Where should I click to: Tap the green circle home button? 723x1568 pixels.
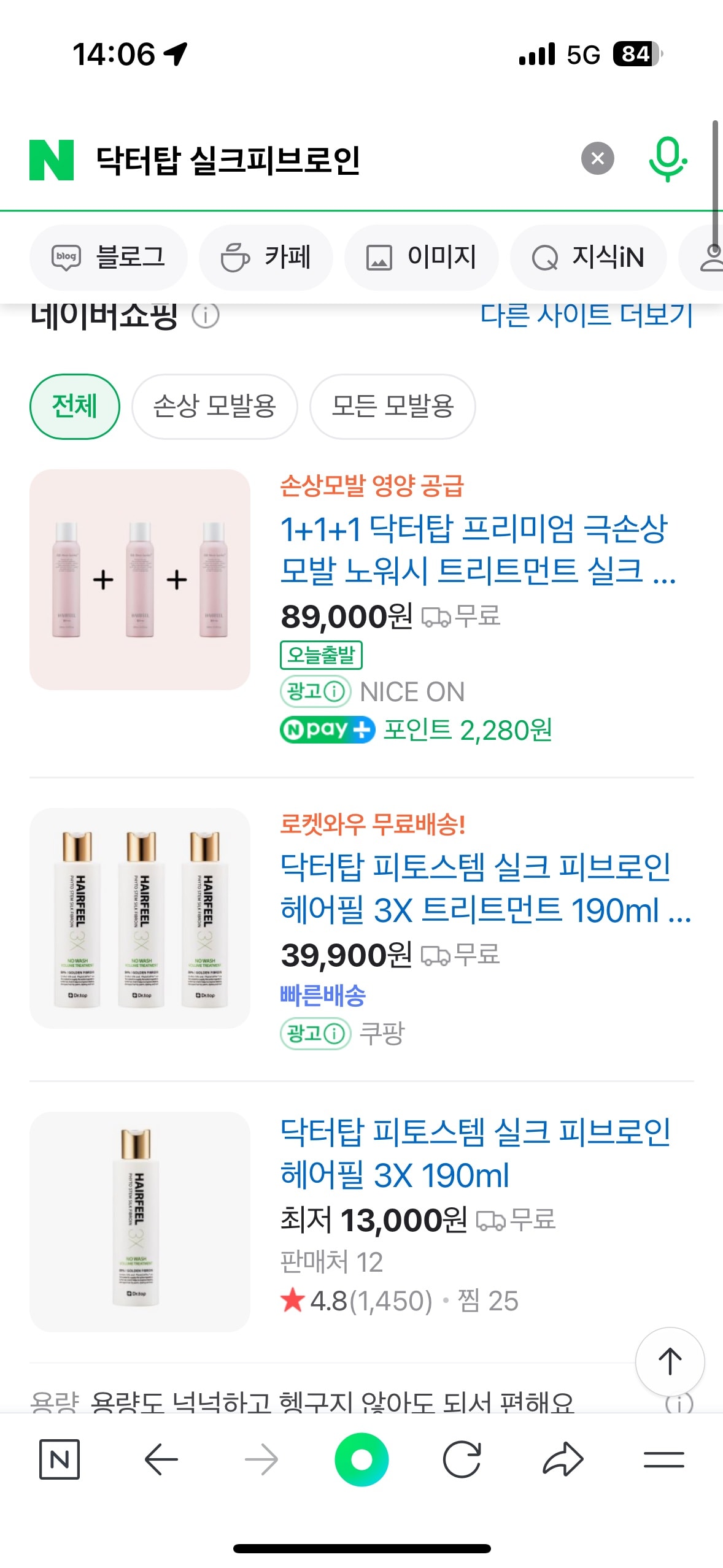[x=361, y=1459]
